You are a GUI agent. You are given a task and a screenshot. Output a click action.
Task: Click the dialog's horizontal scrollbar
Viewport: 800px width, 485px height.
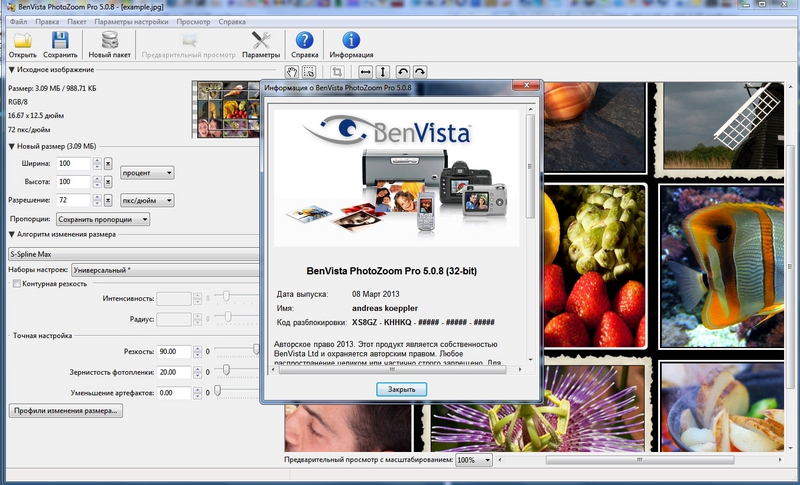pyautogui.click(x=392, y=370)
